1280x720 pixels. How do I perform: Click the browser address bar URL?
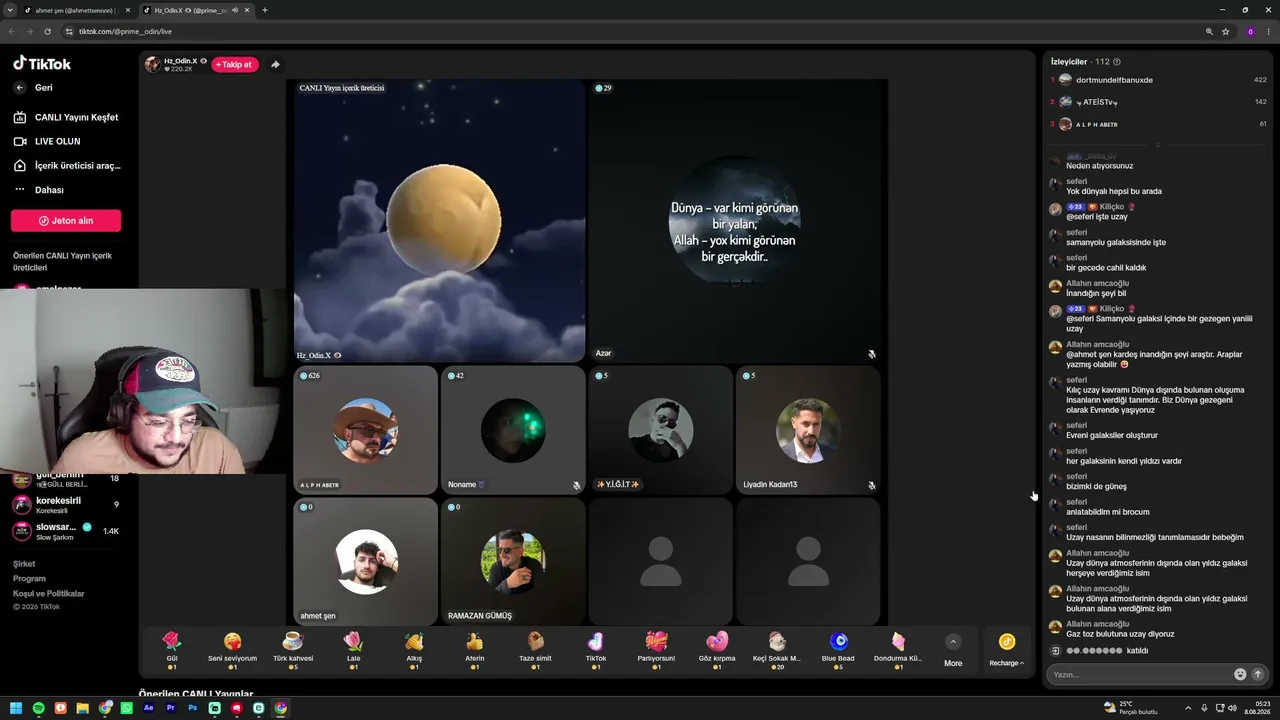[x=126, y=31]
